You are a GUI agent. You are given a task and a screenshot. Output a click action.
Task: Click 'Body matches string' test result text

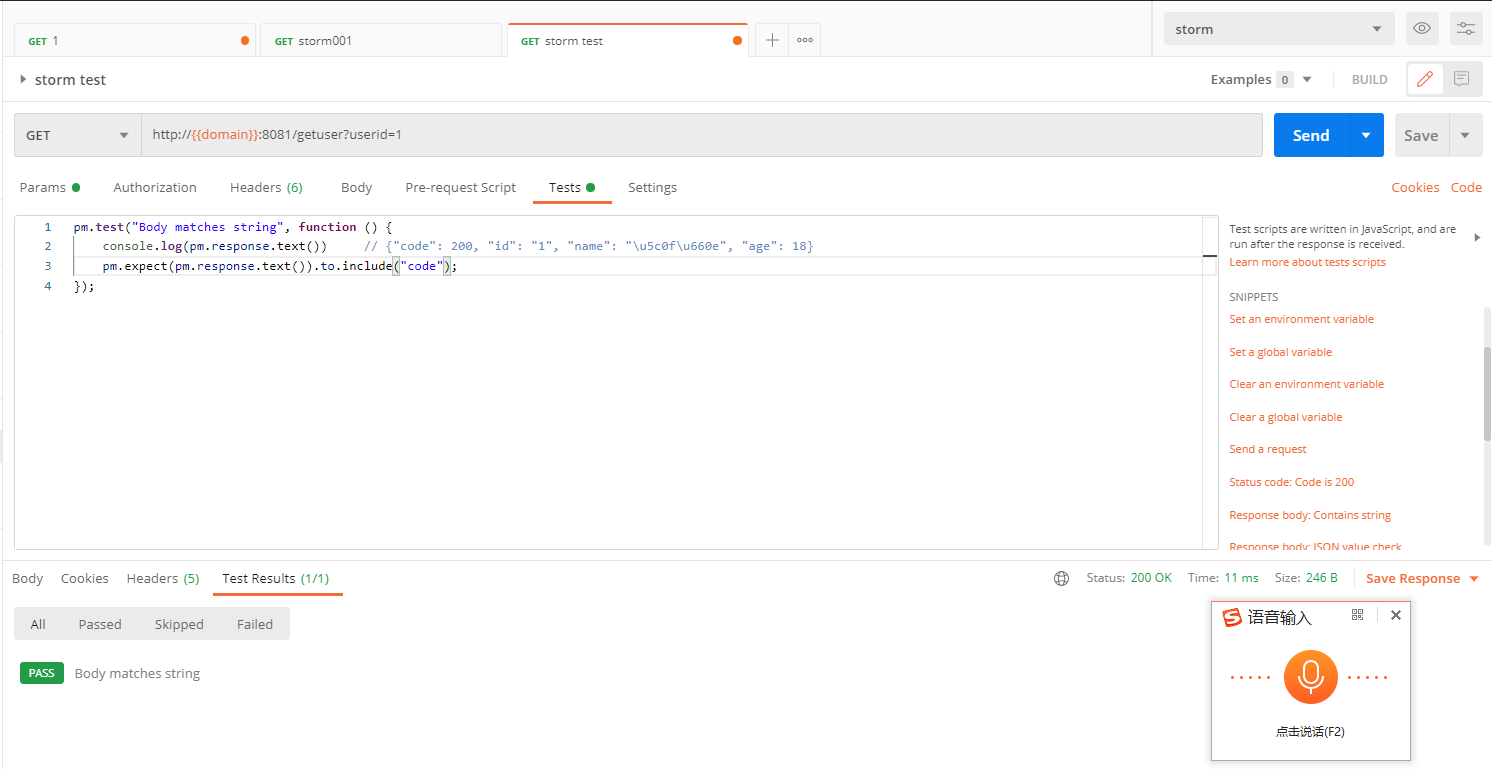click(x=137, y=673)
